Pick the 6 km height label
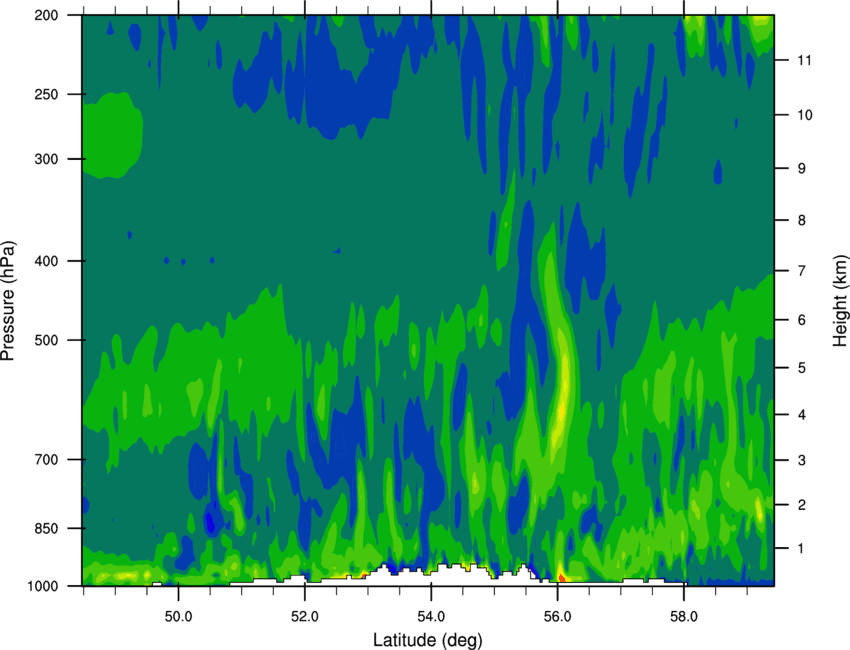The width and height of the screenshot is (850, 650). pos(802,320)
